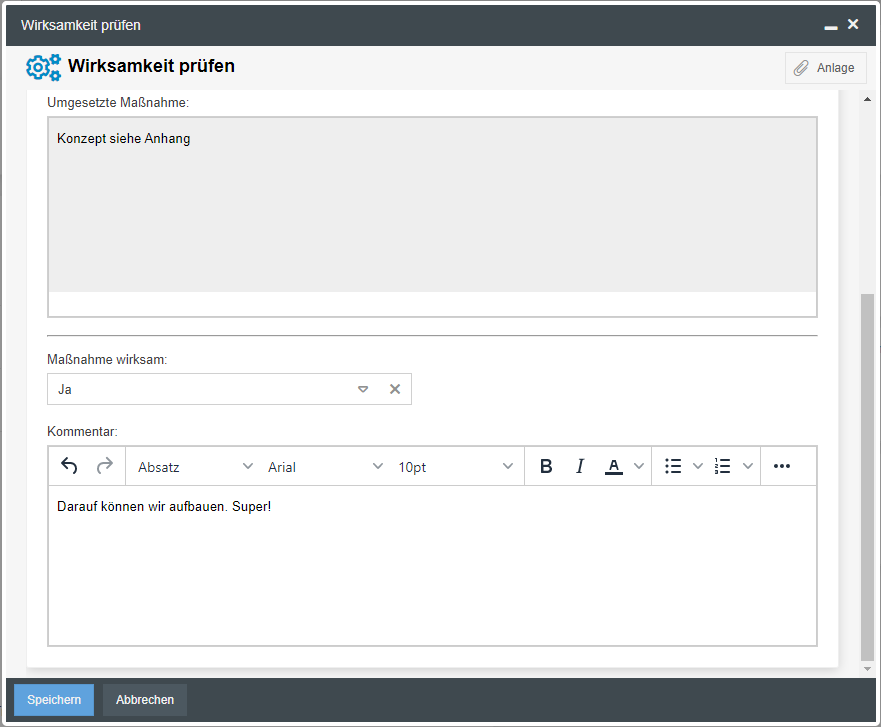Apply text color with the underlined A
Screen dimensions: 881x727
pyautogui.click(x=614, y=466)
